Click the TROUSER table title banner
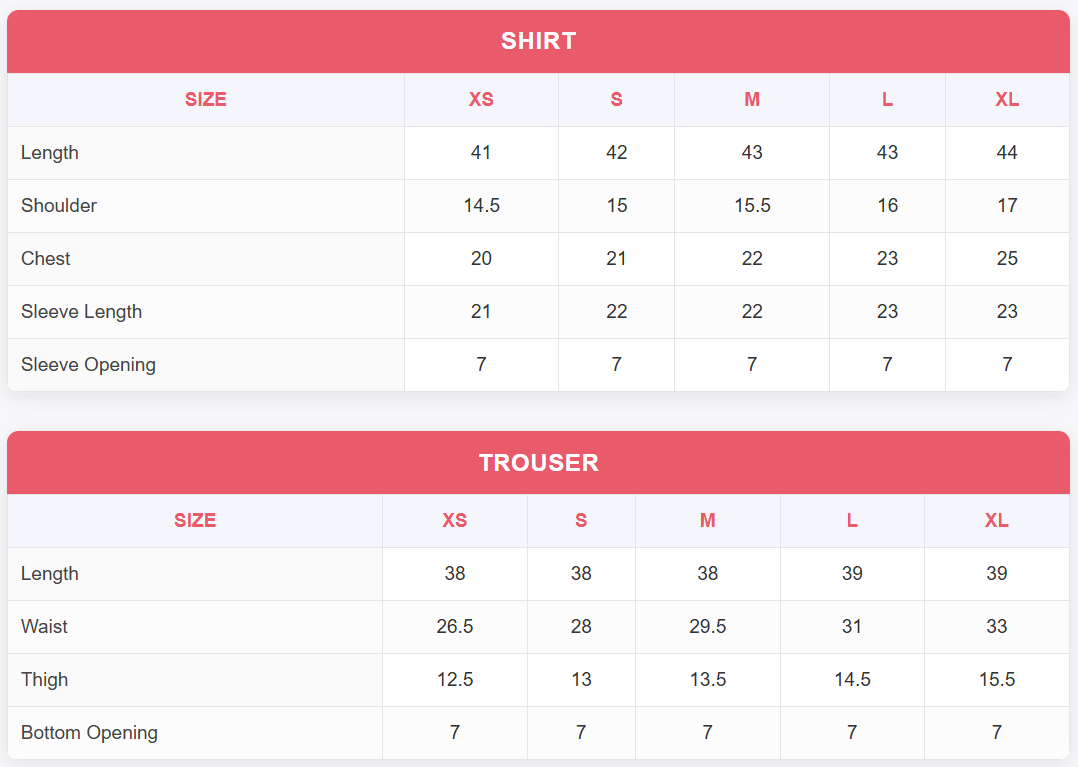Viewport: 1078px width, 767px height. tap(538, 463)
